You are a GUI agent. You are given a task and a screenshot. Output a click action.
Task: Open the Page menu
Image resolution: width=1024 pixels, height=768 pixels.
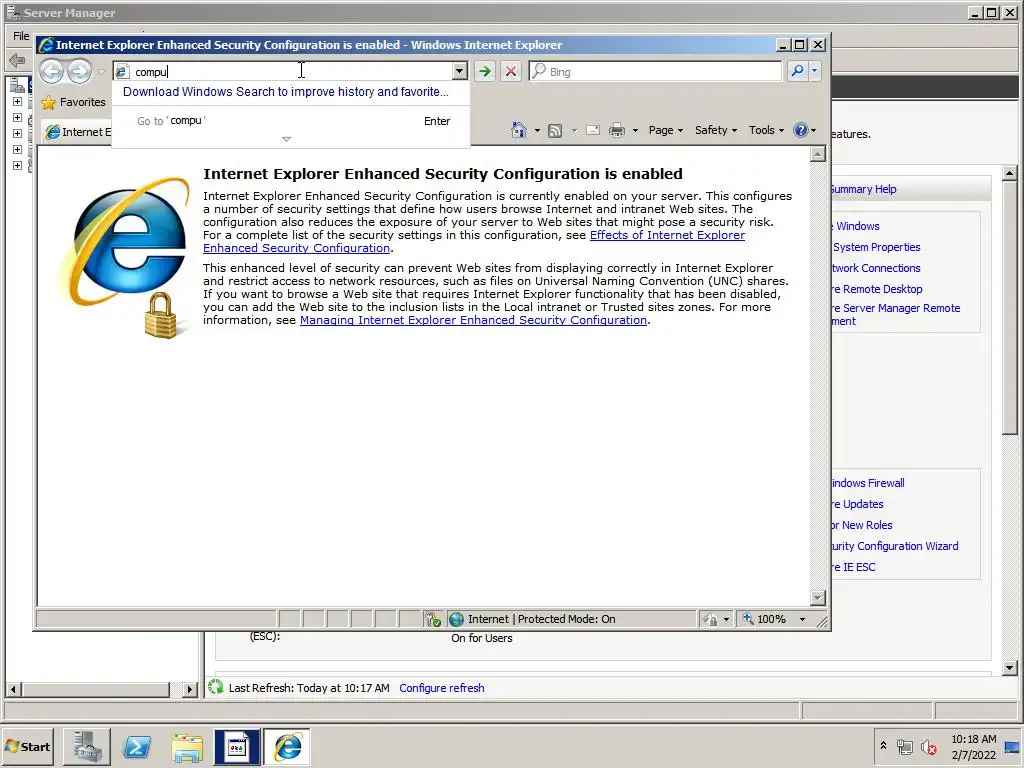click(665, 130)
